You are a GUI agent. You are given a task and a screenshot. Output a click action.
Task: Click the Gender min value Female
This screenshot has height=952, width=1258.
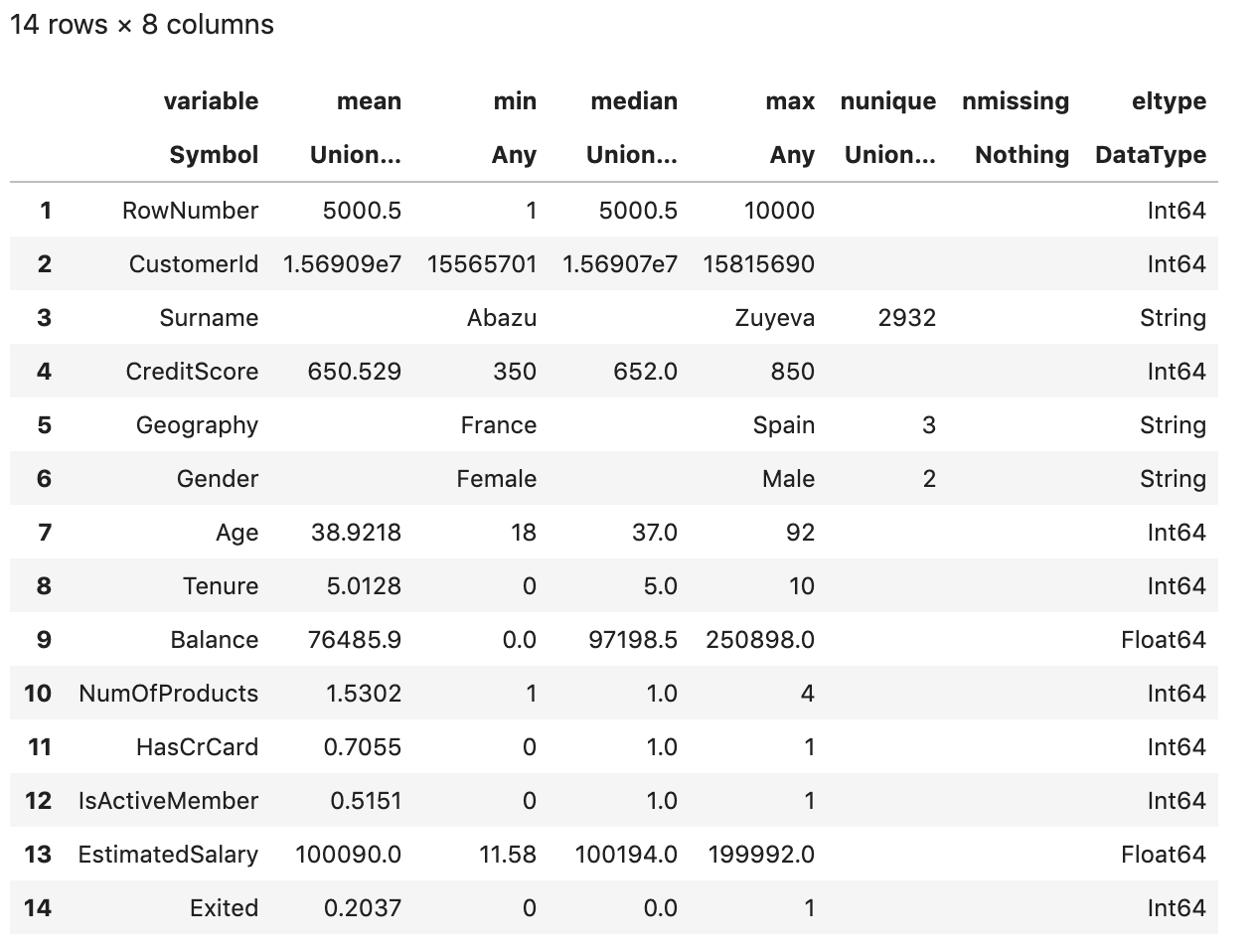click(x=496, y=479)
